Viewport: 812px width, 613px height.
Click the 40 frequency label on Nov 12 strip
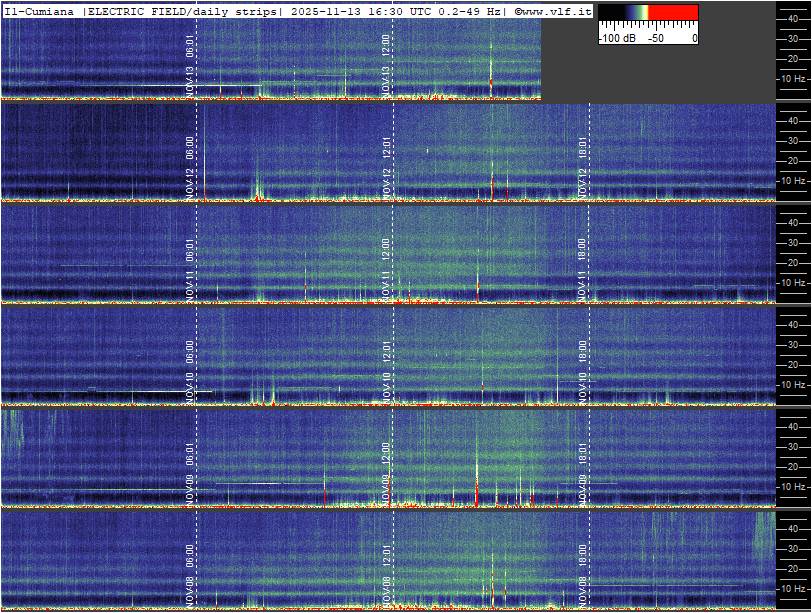[793, 119]
